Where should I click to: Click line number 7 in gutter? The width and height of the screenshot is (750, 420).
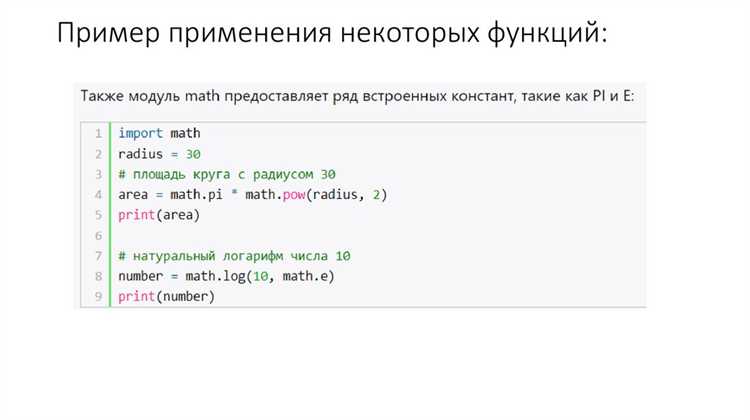[98, 256]
